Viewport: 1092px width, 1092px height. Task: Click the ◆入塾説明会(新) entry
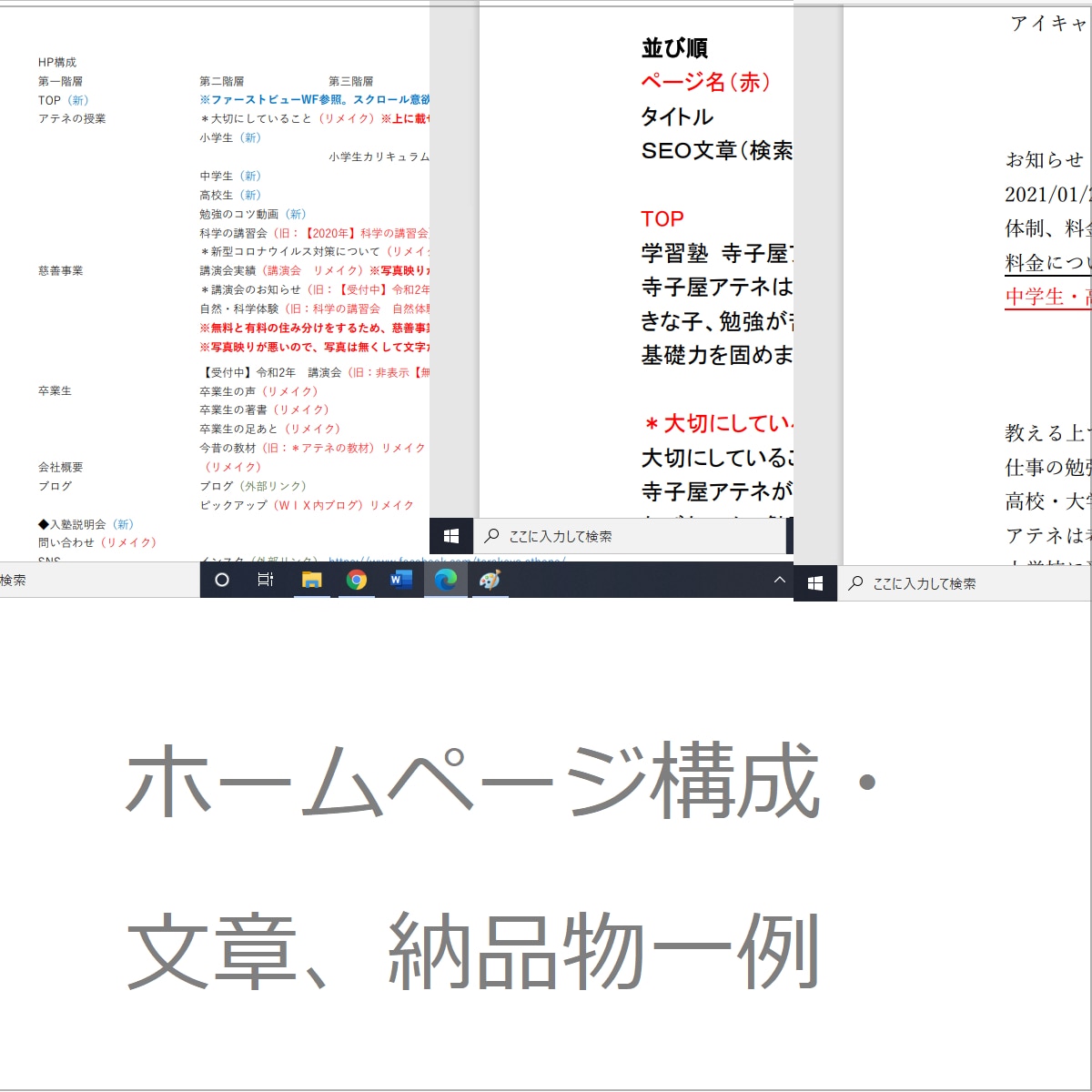pos(86,524)
